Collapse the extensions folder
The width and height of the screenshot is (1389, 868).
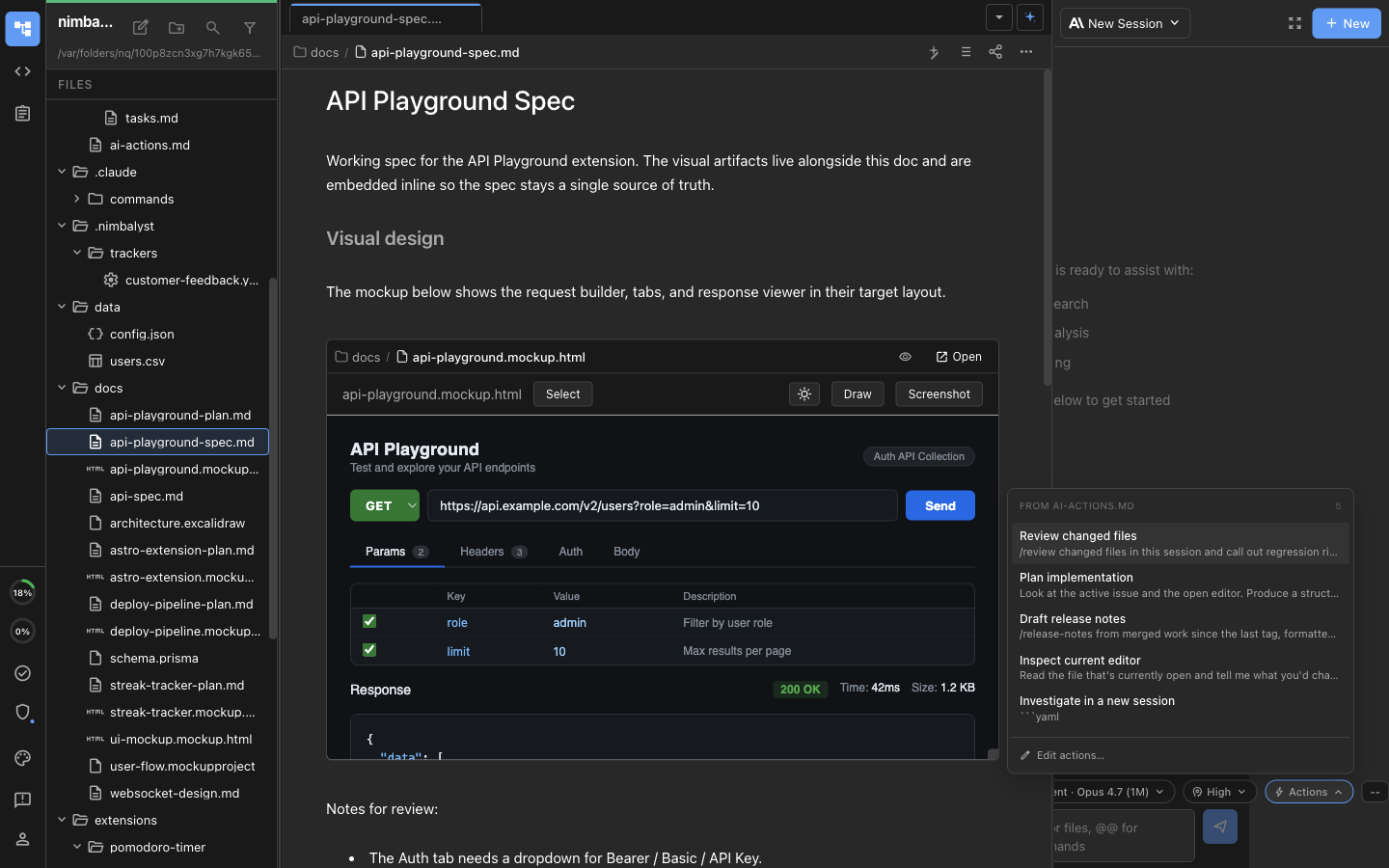coord(62,820)
